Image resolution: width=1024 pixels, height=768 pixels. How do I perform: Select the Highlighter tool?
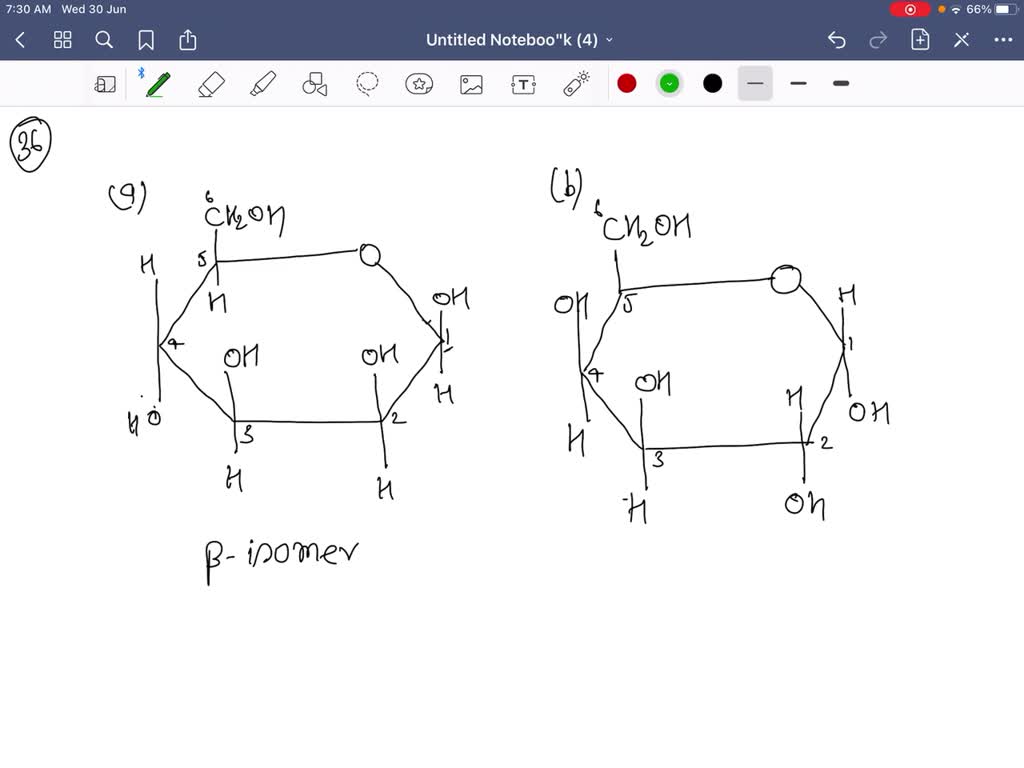(x=263, y=84)
